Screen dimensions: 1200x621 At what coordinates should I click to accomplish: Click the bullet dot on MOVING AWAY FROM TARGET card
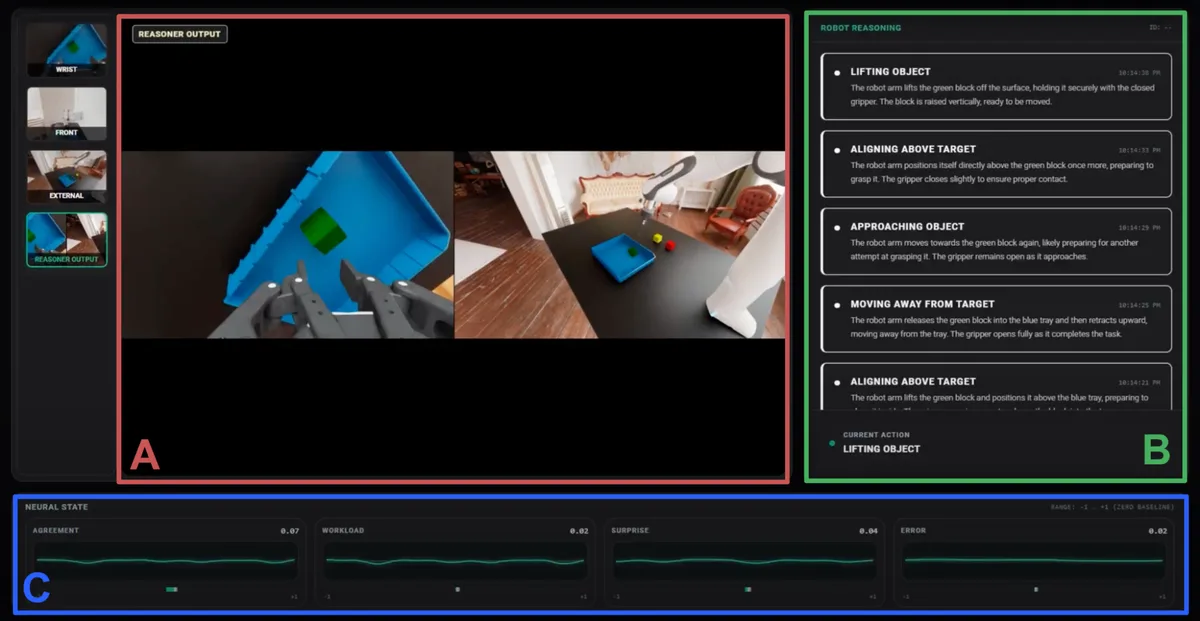pyautogui.click(x=837, y=304)
